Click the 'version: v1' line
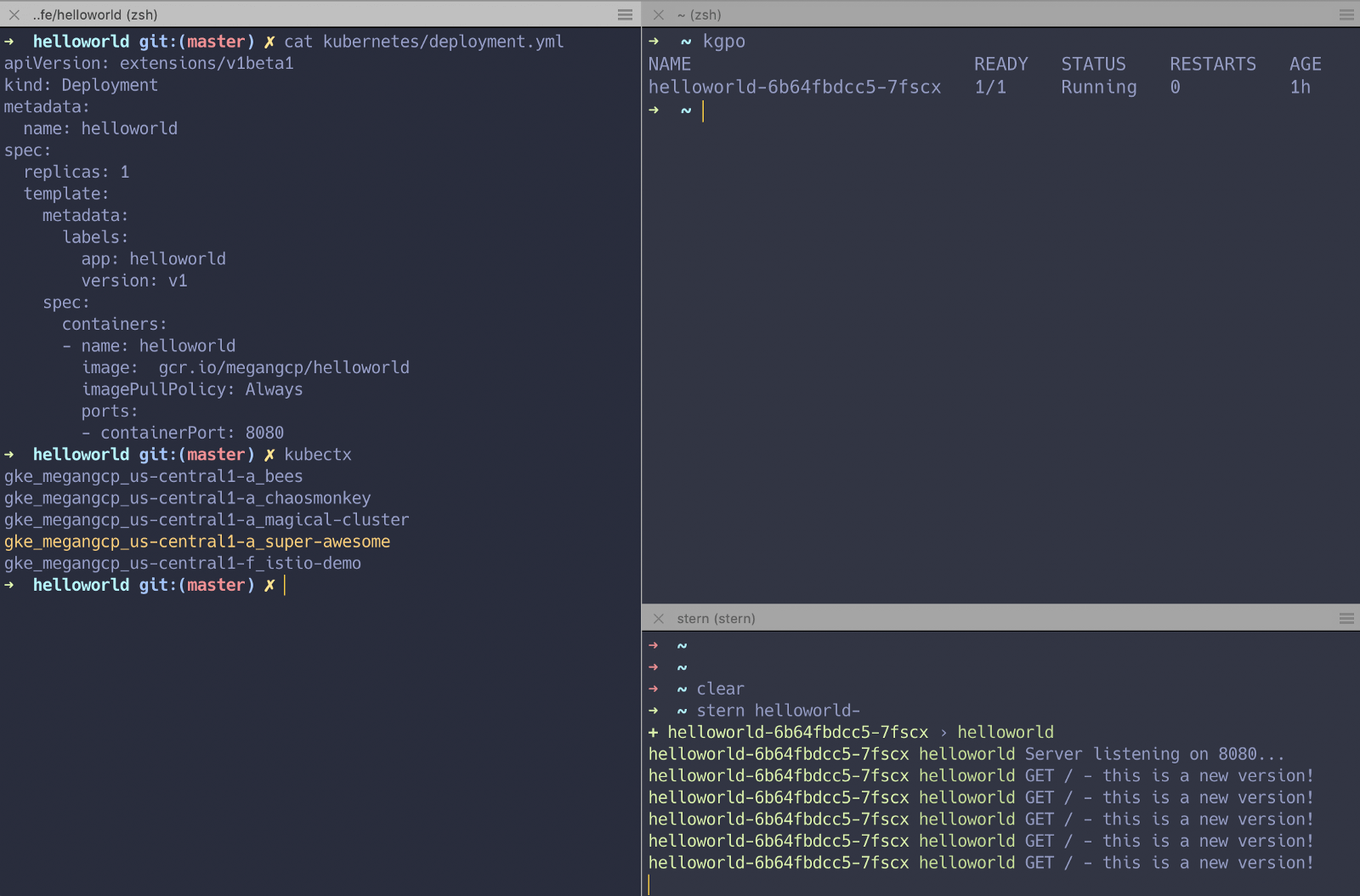The image size is (1360, 896). tap(134, 281)
